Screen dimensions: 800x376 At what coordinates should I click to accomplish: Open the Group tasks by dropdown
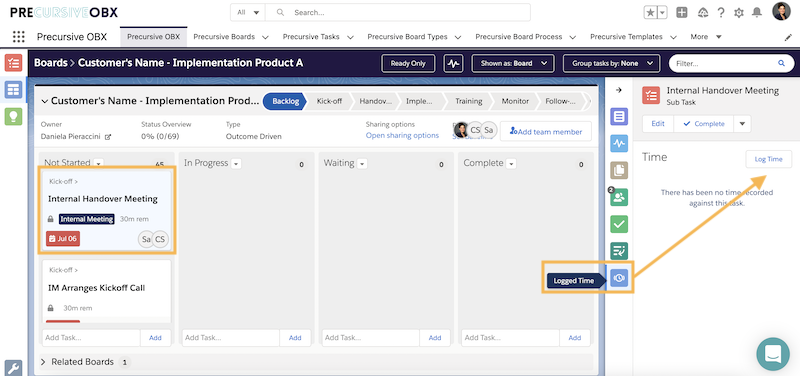(x=611, y=63)
